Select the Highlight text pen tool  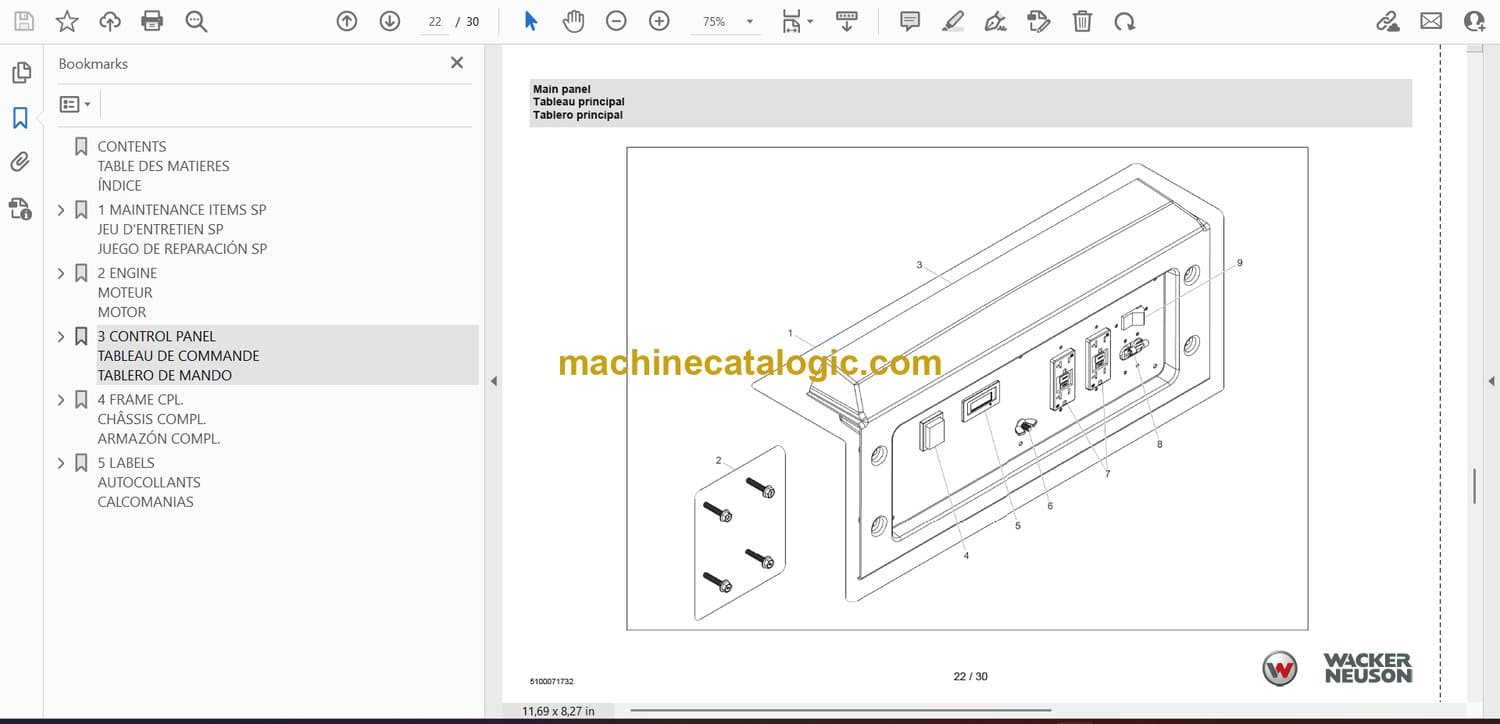953,21
